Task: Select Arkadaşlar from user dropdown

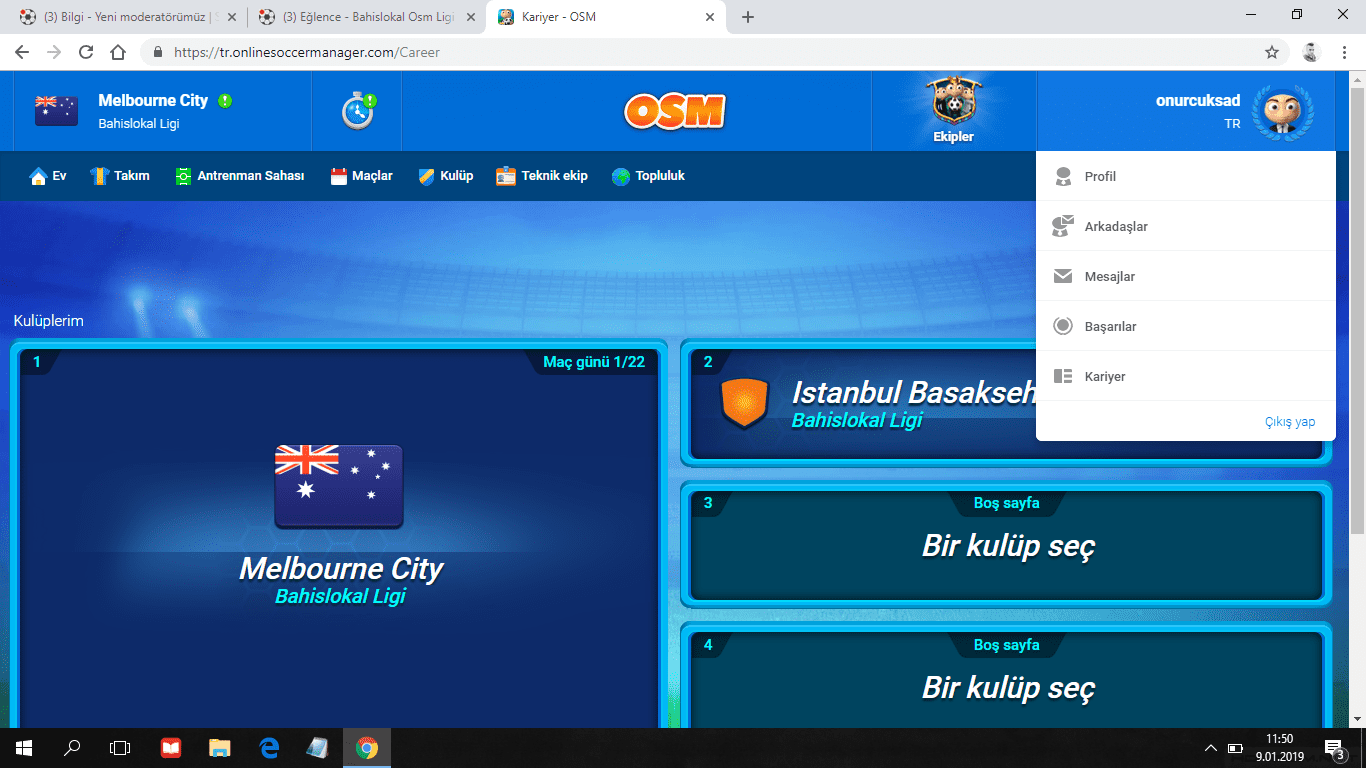Action: click(1186, 226)
